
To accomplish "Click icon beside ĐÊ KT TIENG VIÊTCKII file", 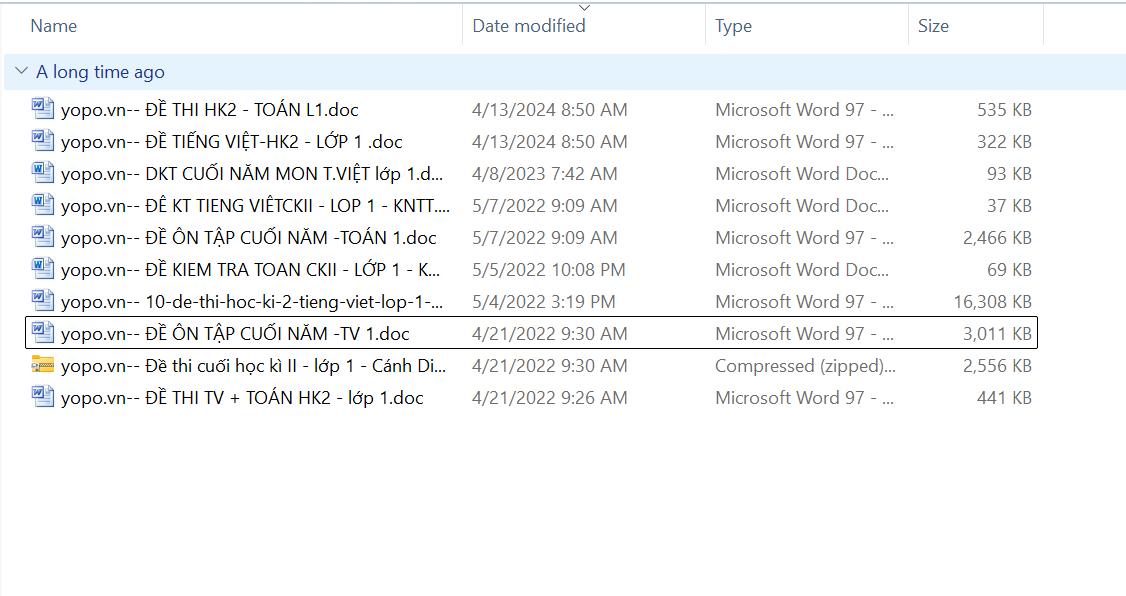I will tap(42, 205).
